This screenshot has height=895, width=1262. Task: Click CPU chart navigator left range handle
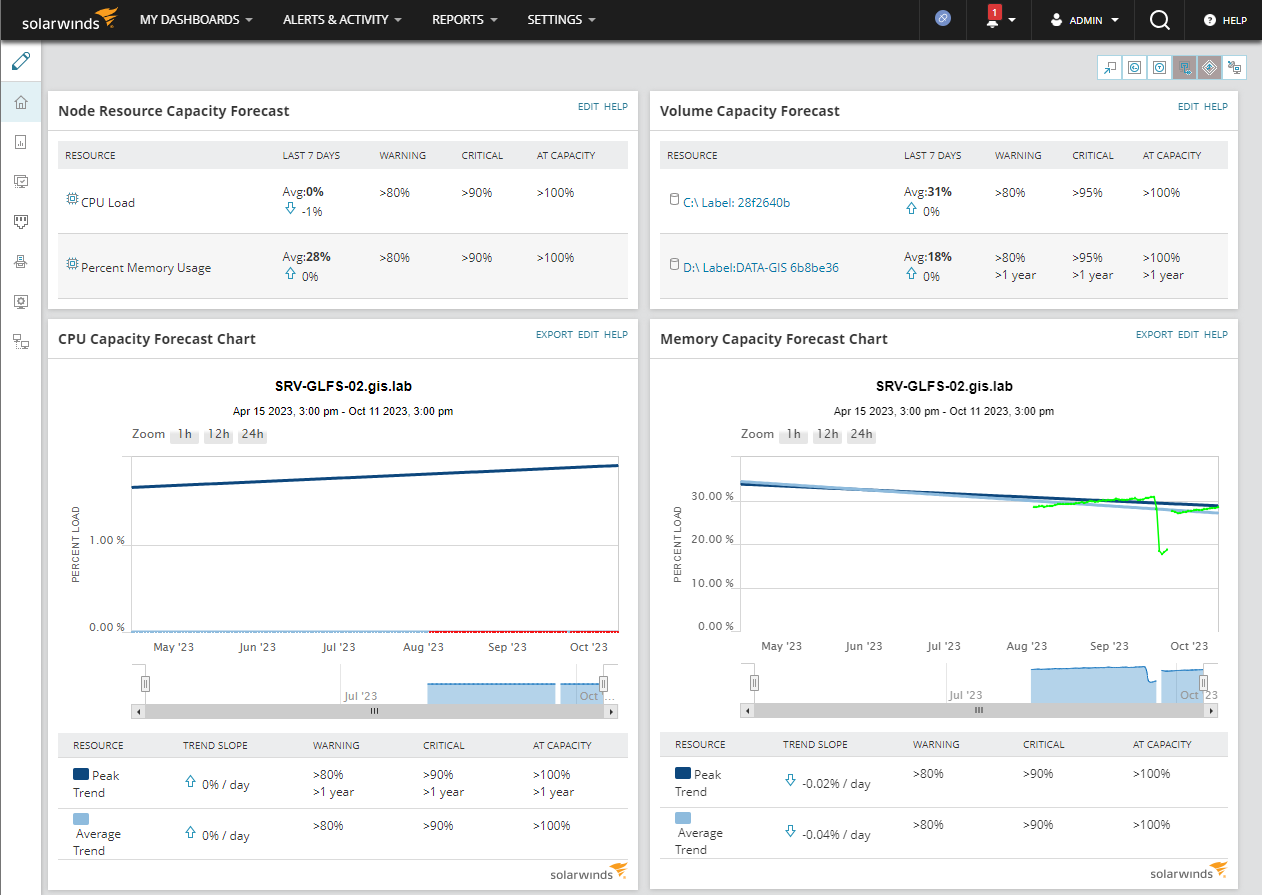coord(145,683)
